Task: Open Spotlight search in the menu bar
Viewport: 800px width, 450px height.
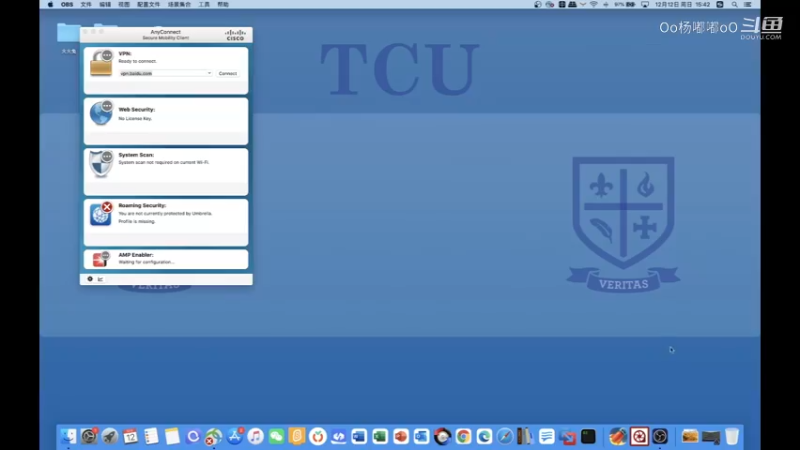Action: pos(735,4)
